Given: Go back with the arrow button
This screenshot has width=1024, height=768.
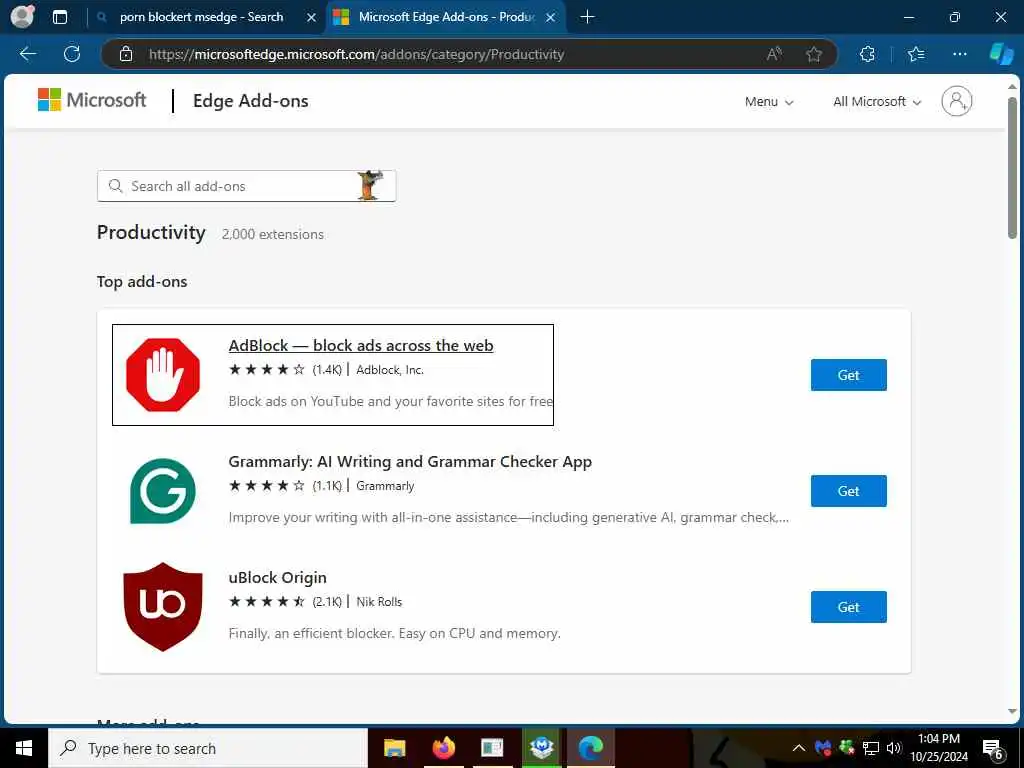Looking at the screenshot, I should tap(27, 54).
